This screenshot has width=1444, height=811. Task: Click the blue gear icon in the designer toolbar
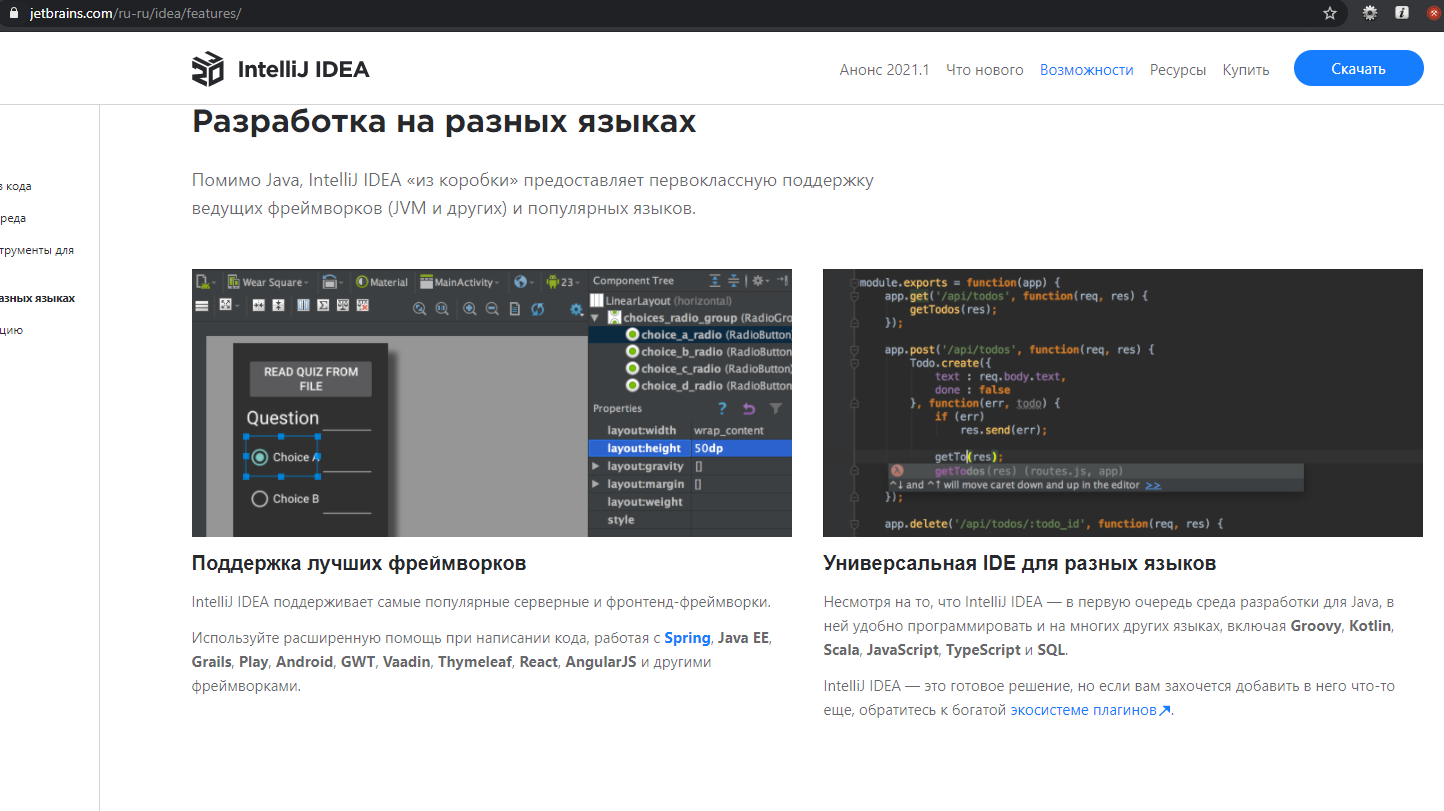[x=576, y=308]
